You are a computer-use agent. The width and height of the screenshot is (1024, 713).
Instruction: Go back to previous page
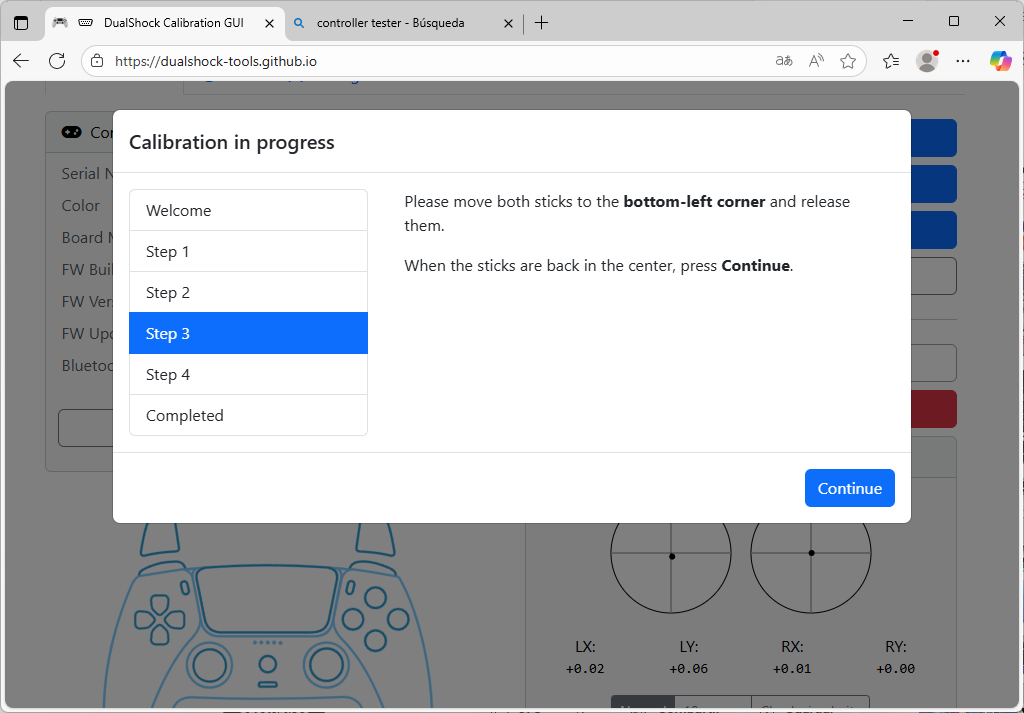coord(21,61)
